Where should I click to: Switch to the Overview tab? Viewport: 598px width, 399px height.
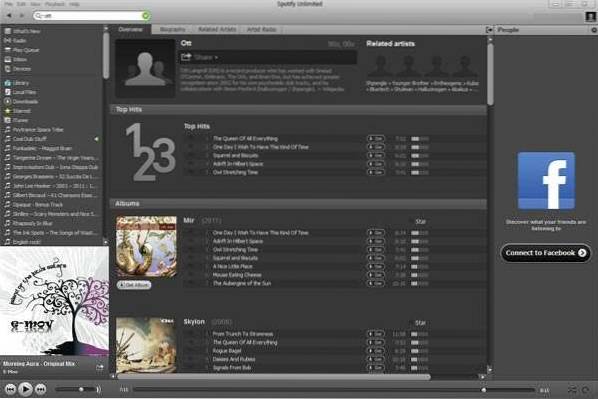click(x=130, y=29)
